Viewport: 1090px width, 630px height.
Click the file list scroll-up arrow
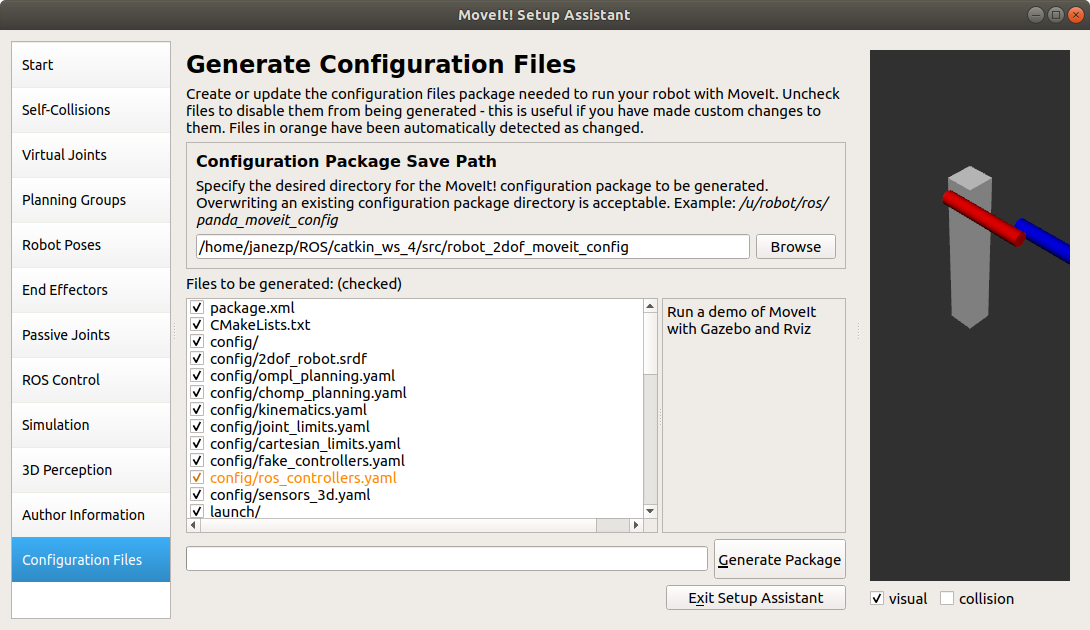650,307
